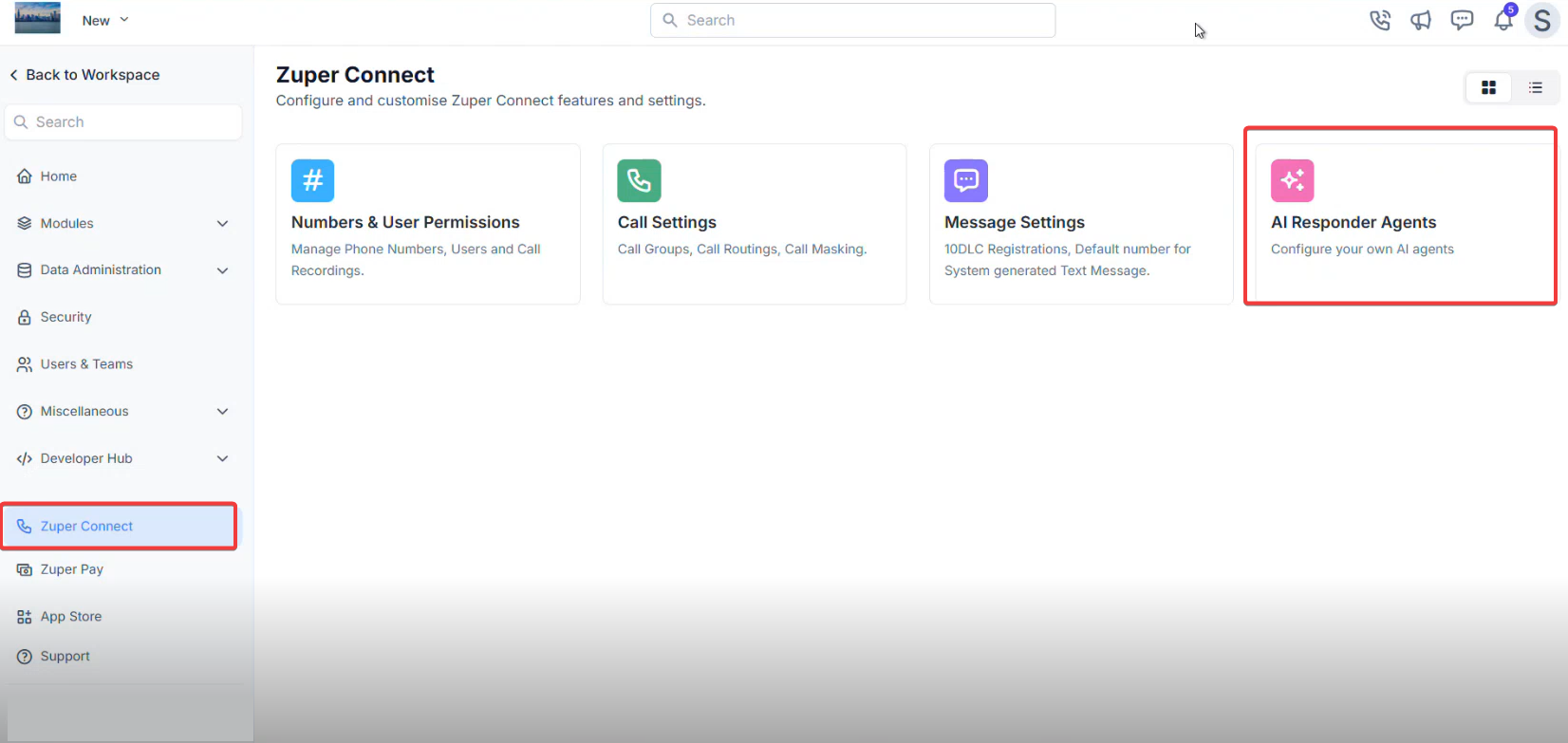This screenshot has height=743, width=1568.
Task: Open AI Responder Agents card title
Action: (x=1353, y=222)
